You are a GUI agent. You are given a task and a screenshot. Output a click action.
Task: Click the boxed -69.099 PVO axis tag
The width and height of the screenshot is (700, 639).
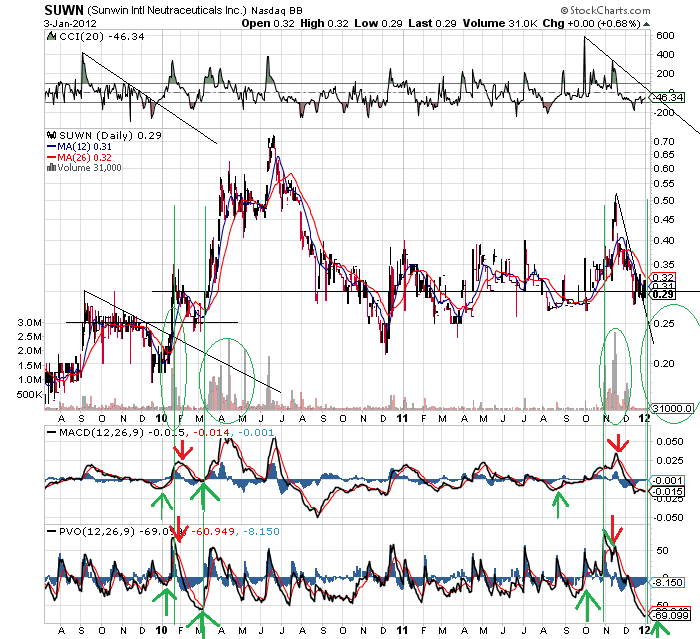pyautogui.click(x=671, y=616)
